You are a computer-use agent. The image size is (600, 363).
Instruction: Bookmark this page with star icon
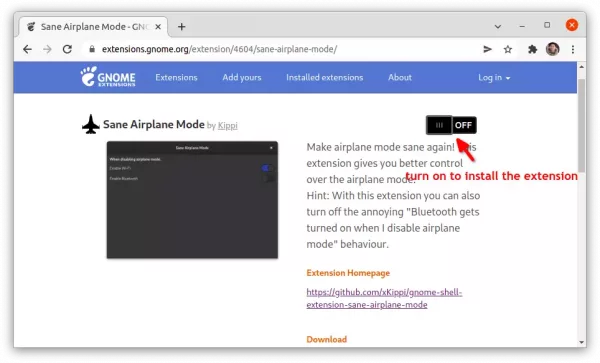tap(508, 49)
